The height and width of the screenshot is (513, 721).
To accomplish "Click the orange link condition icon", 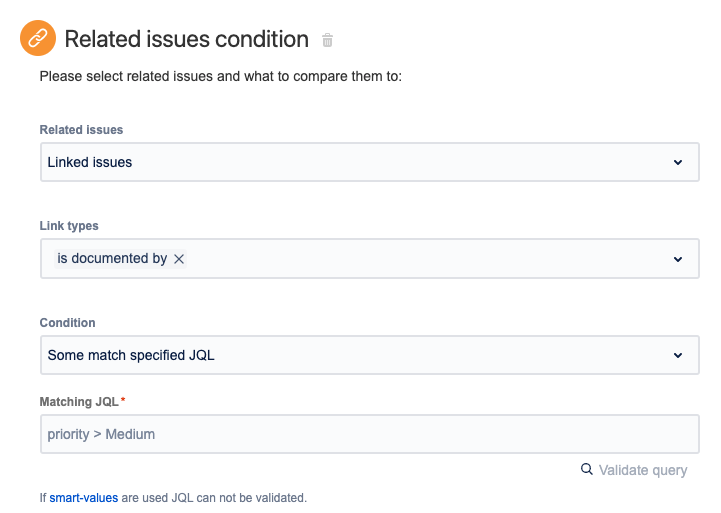I will (38, 39).
